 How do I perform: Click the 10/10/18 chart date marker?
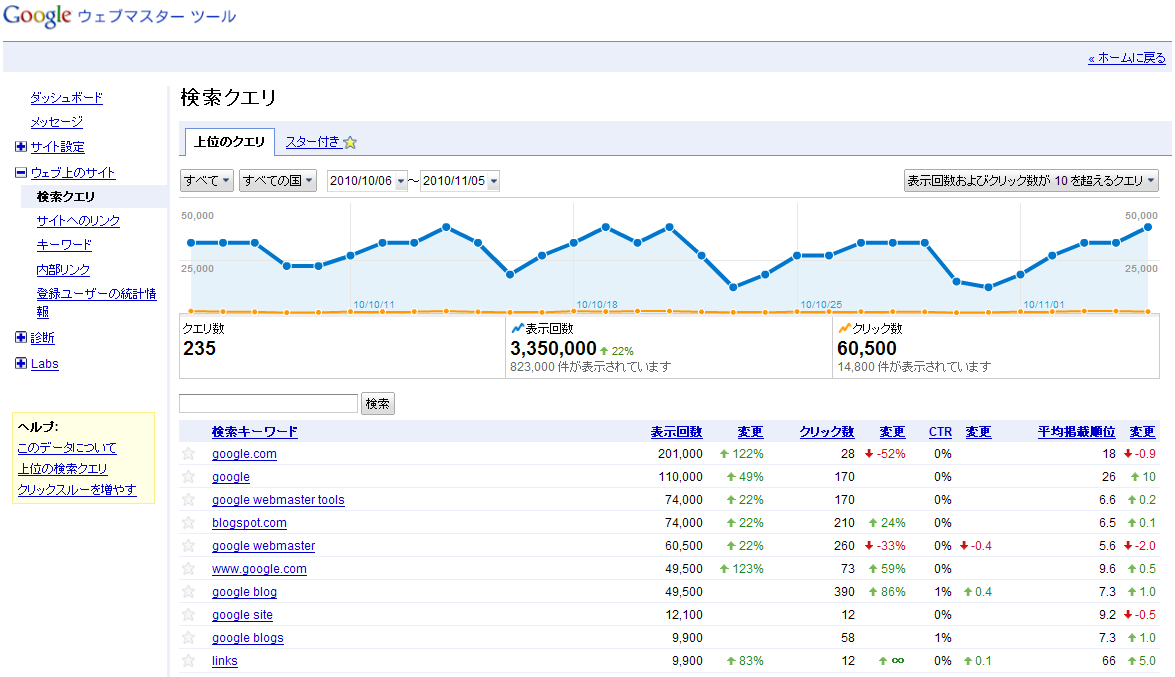point(597,304)
